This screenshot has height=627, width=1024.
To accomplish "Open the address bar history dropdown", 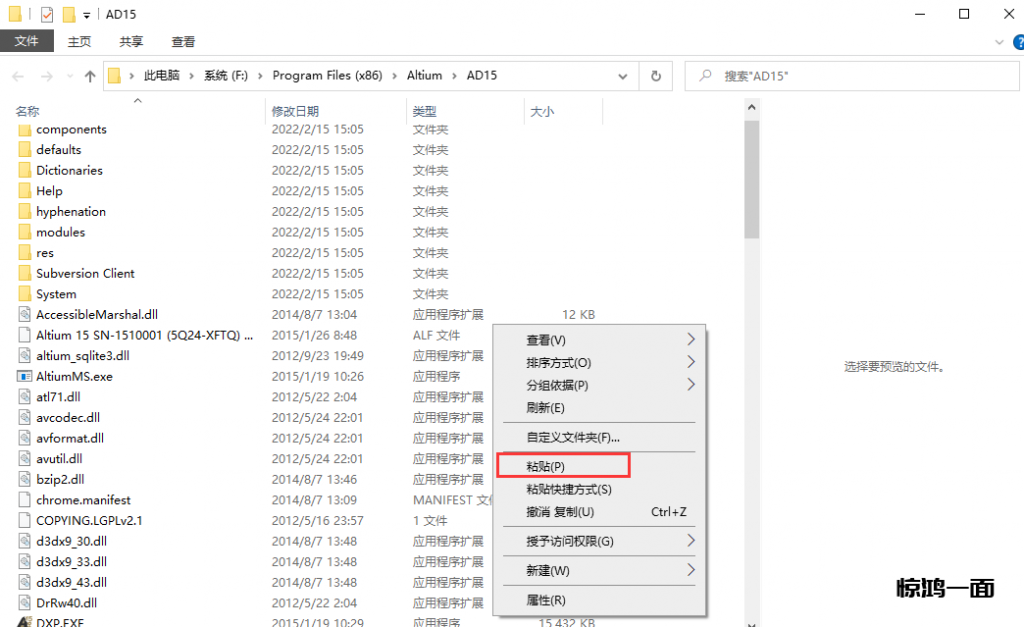I will click(x=623, y=76).
